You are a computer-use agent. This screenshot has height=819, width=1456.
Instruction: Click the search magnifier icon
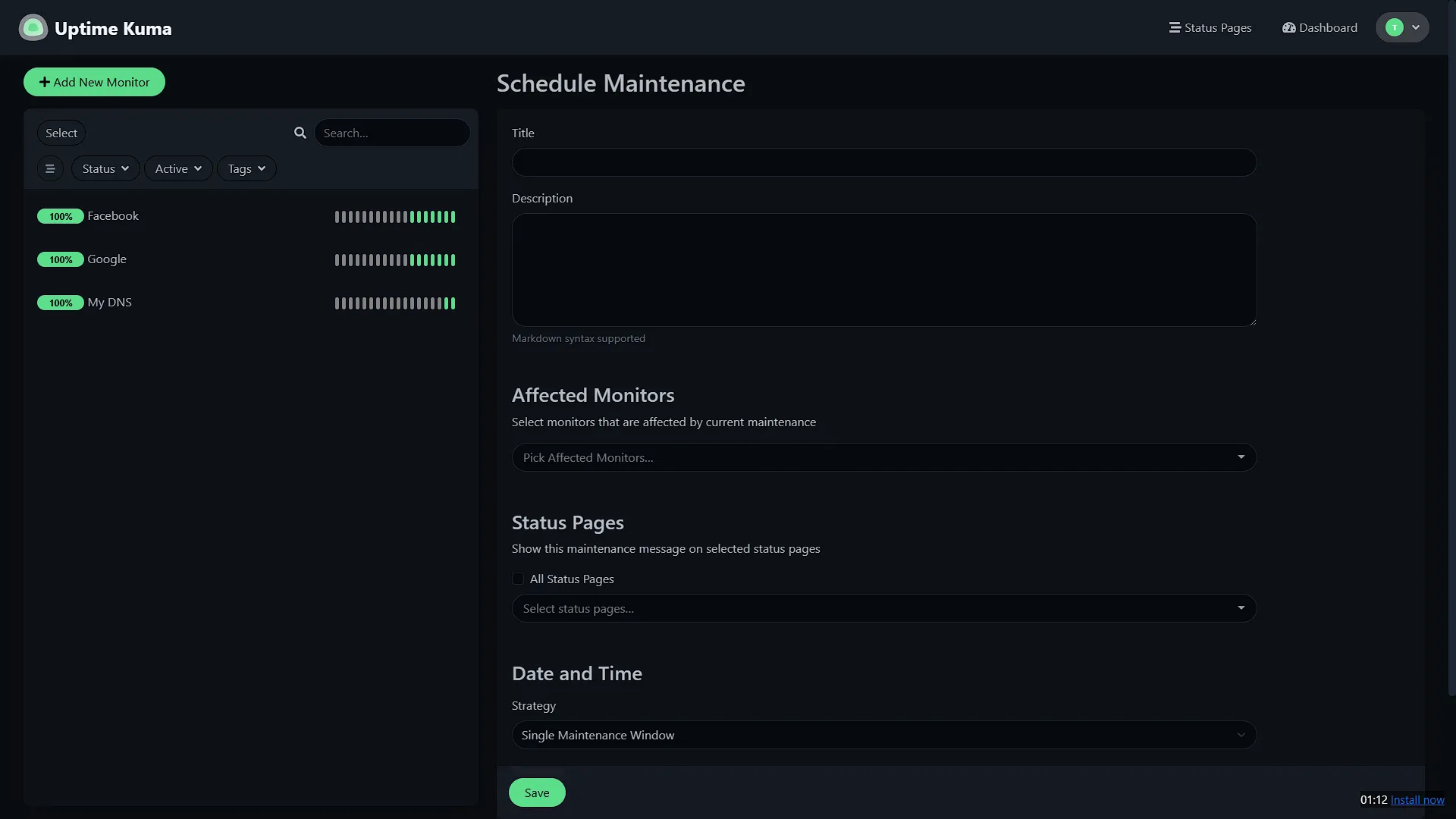300,133
